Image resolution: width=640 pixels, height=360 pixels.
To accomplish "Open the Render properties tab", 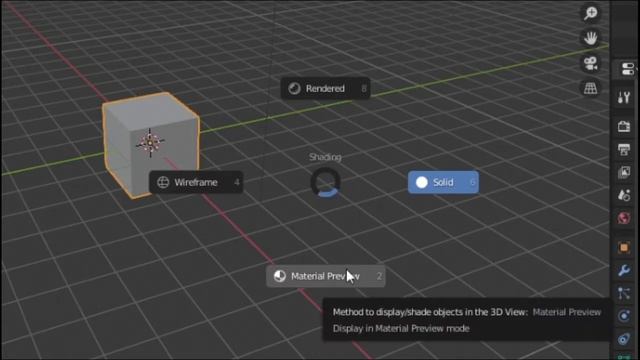I will coord(624,126).
